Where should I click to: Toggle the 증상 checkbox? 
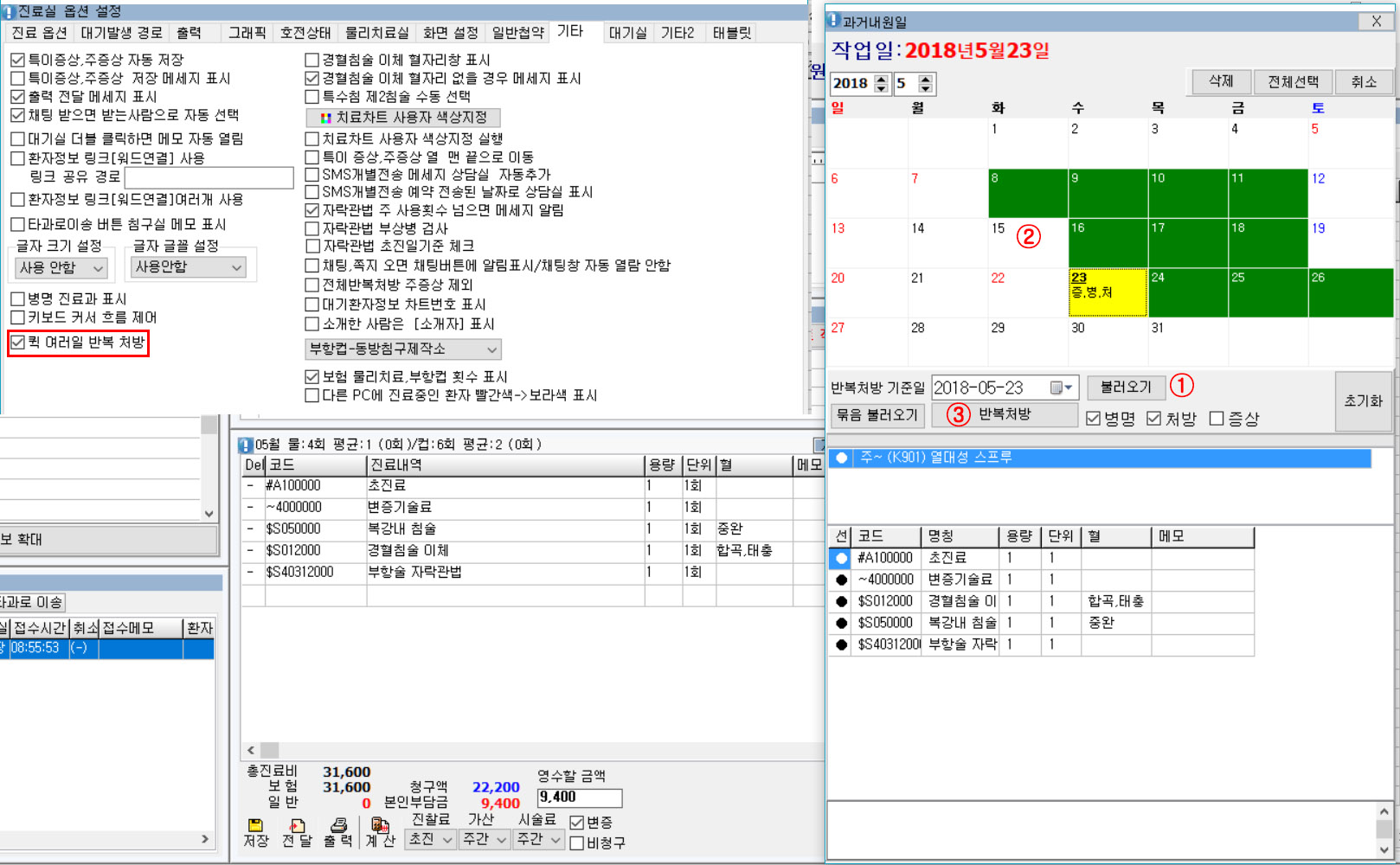(x=1217, y=419)
